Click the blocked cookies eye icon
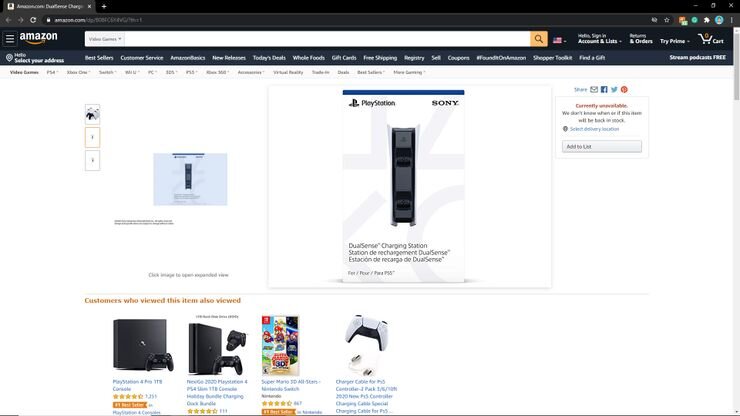 click(654, 20)
